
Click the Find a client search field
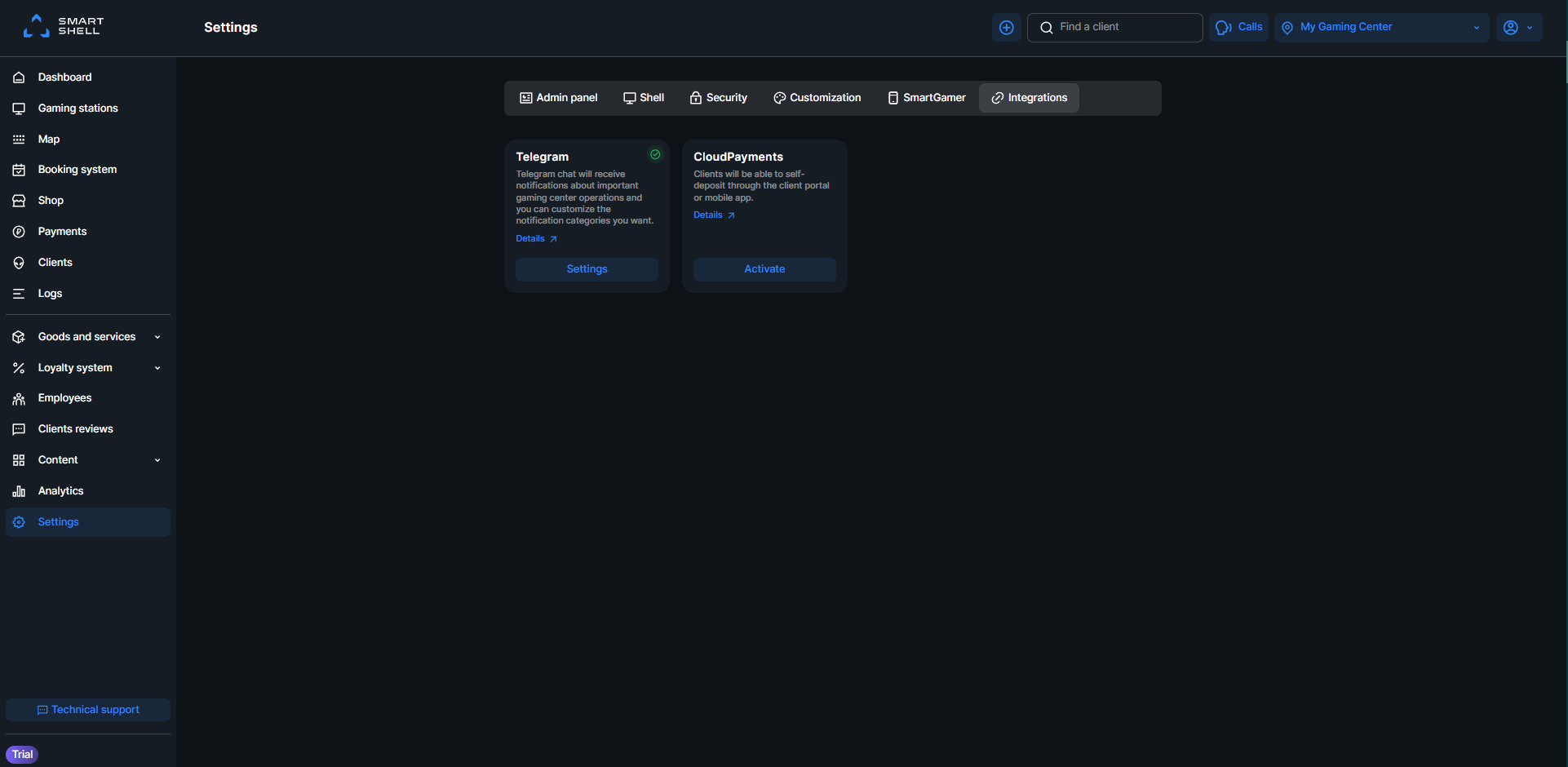pyautogui.click(x=1114, y=28)
